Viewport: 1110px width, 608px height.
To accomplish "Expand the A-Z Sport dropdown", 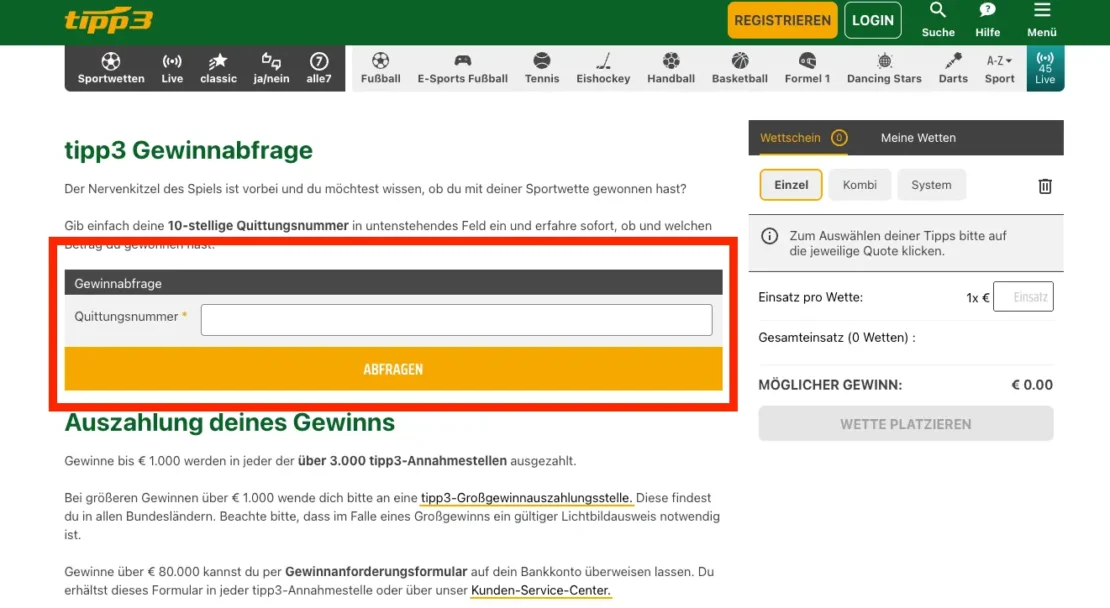I will [x=999, y=68].
